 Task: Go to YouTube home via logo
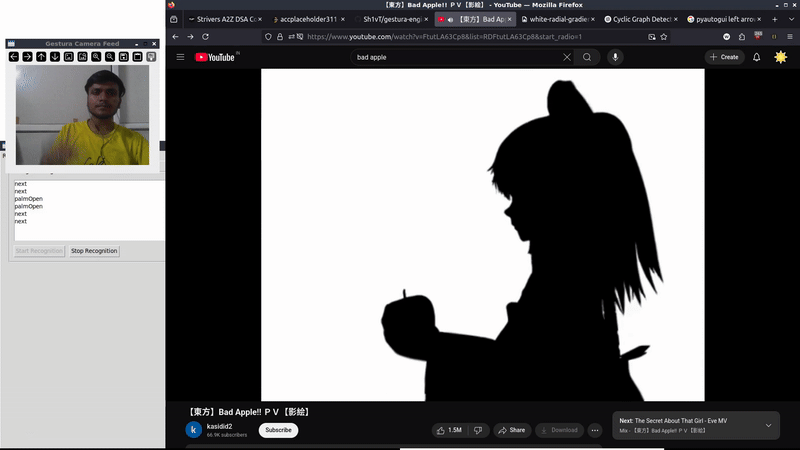215,57
